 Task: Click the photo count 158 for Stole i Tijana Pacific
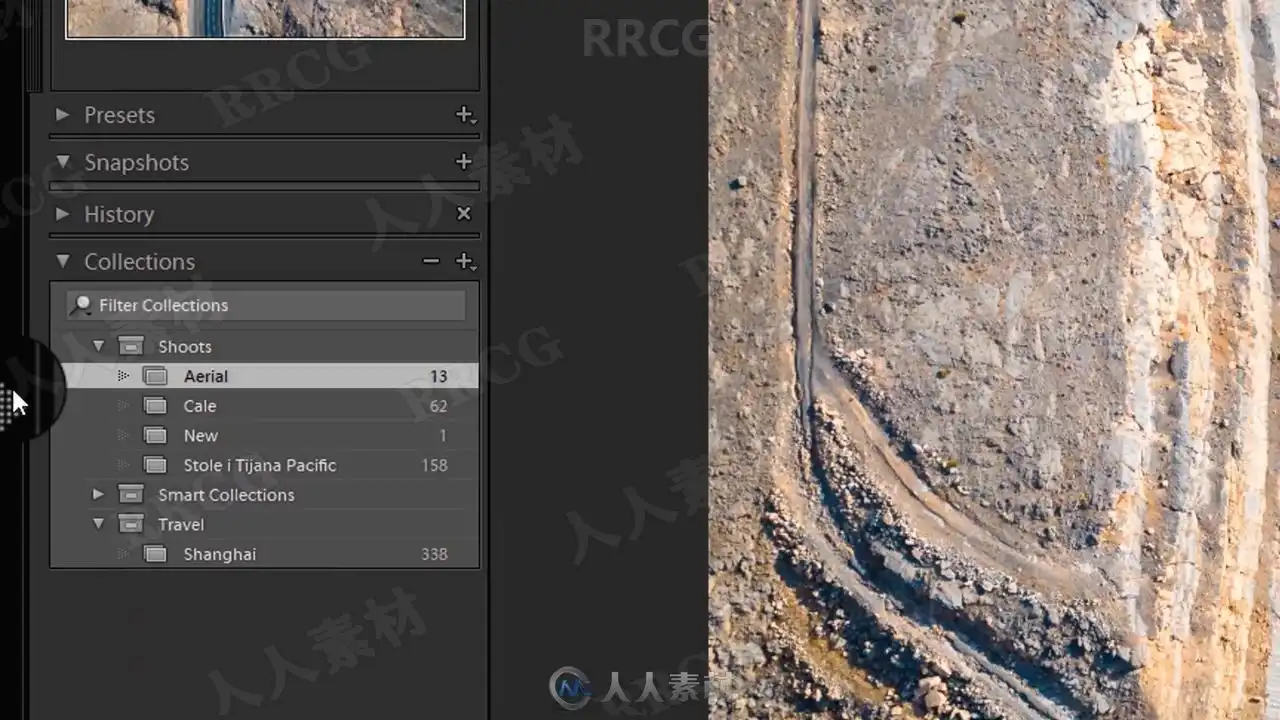pyautogui.click(x=434, y=465)
